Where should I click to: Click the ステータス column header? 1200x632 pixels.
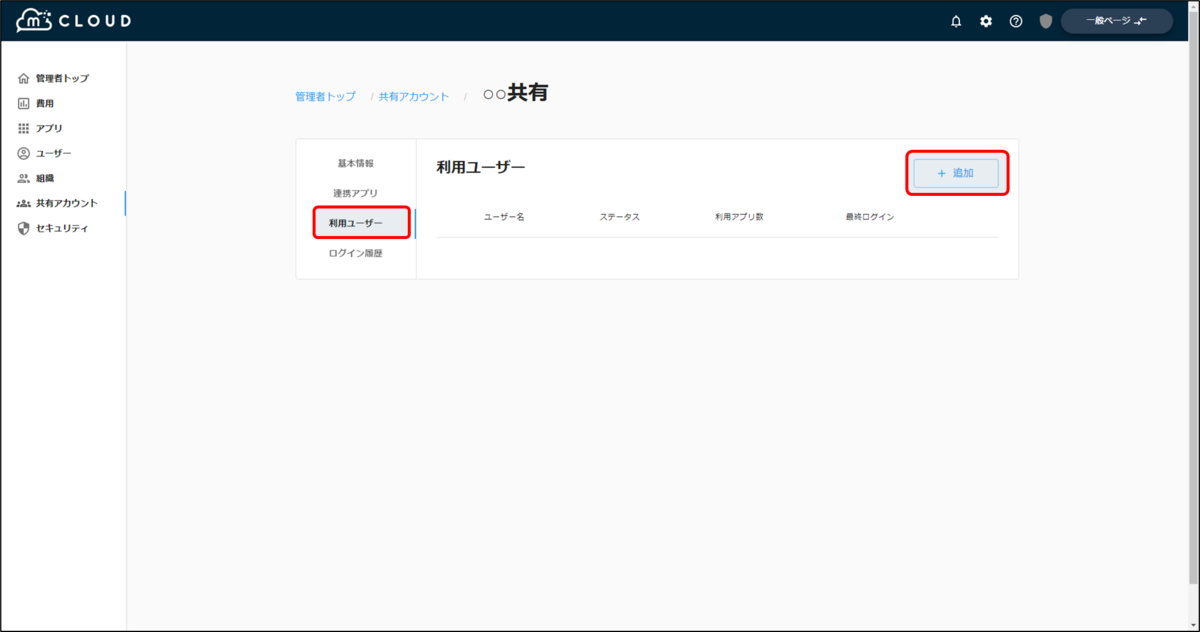tap(619, 217)
